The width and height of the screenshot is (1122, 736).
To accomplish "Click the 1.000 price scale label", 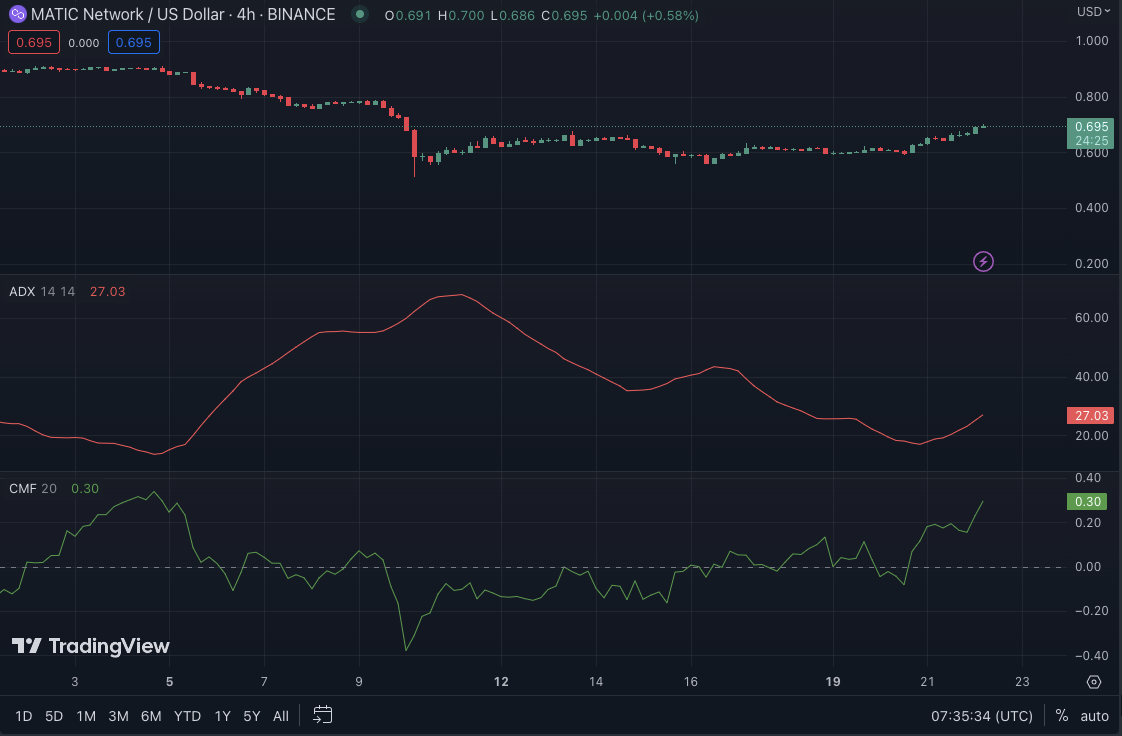I will [1092, 41].
